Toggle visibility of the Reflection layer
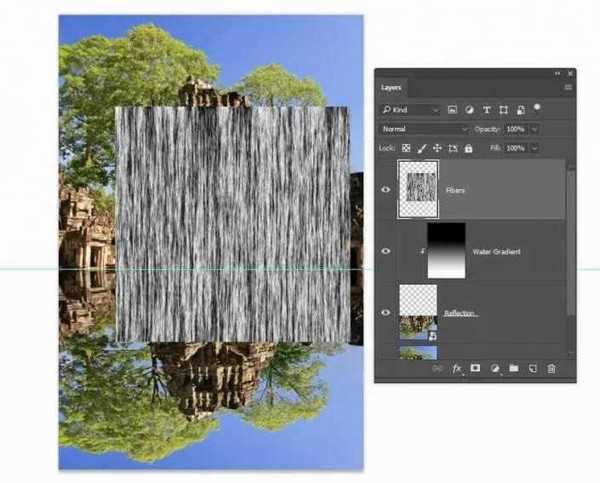 tap(386, 312)
